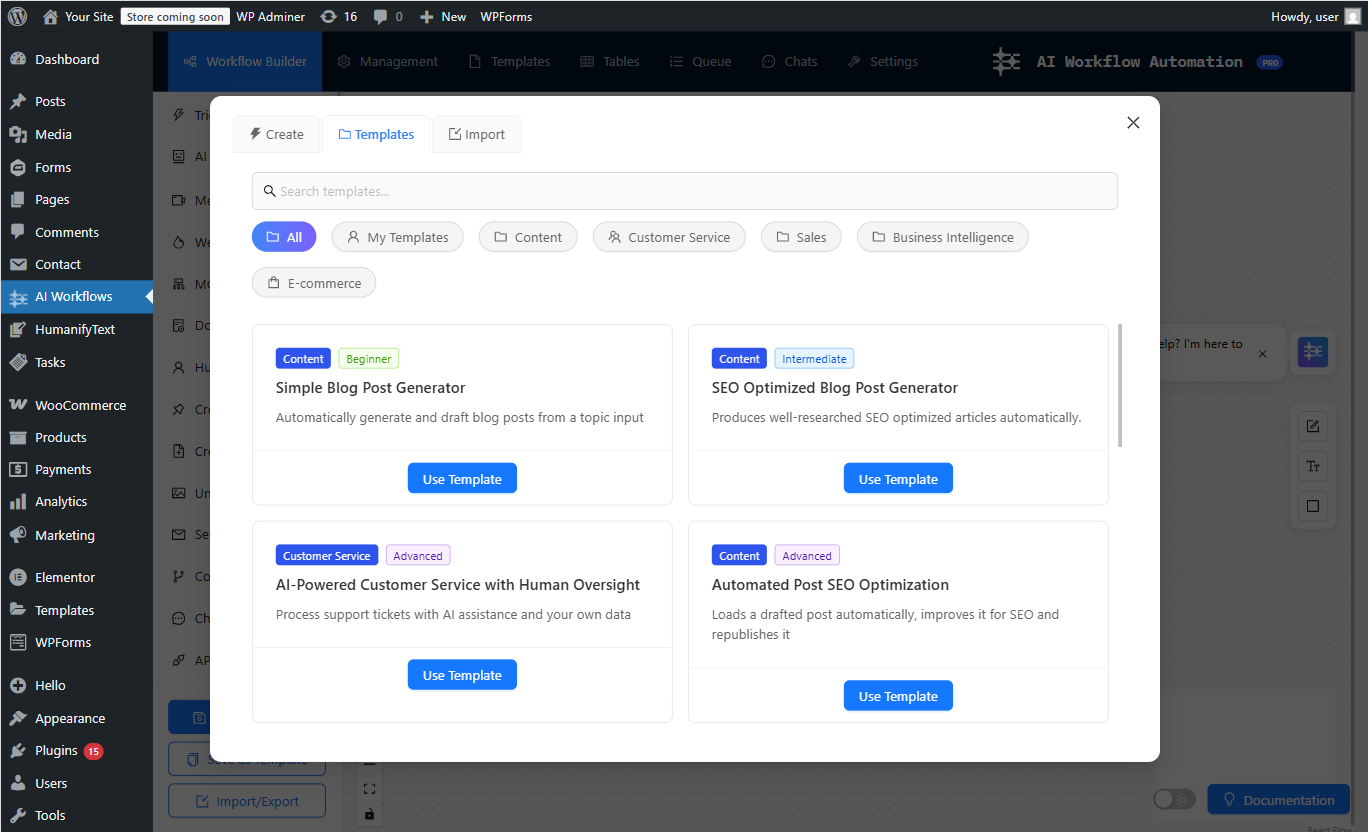Click the template list scrollbar
Viewport: 1368px width, 832px height.
pos(1120,385)
